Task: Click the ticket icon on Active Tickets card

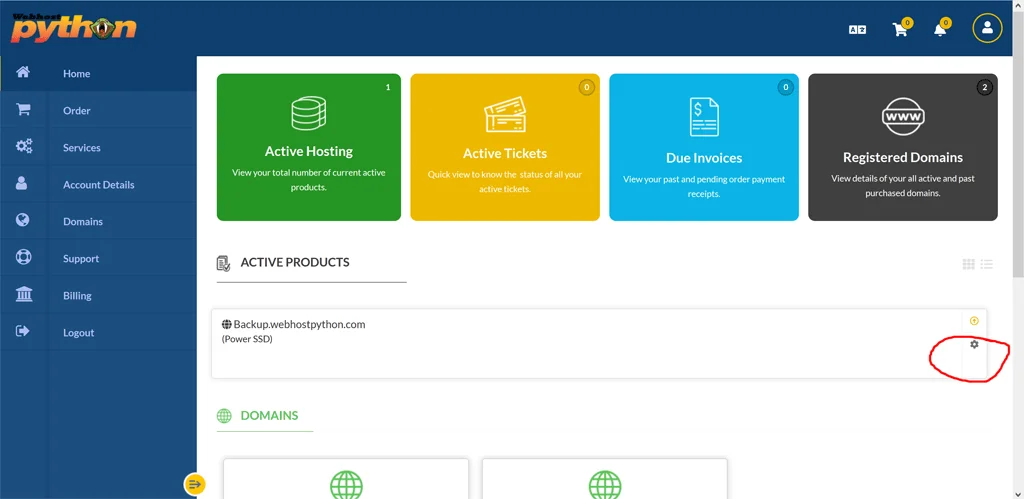Action: click(x=505, y=115)
